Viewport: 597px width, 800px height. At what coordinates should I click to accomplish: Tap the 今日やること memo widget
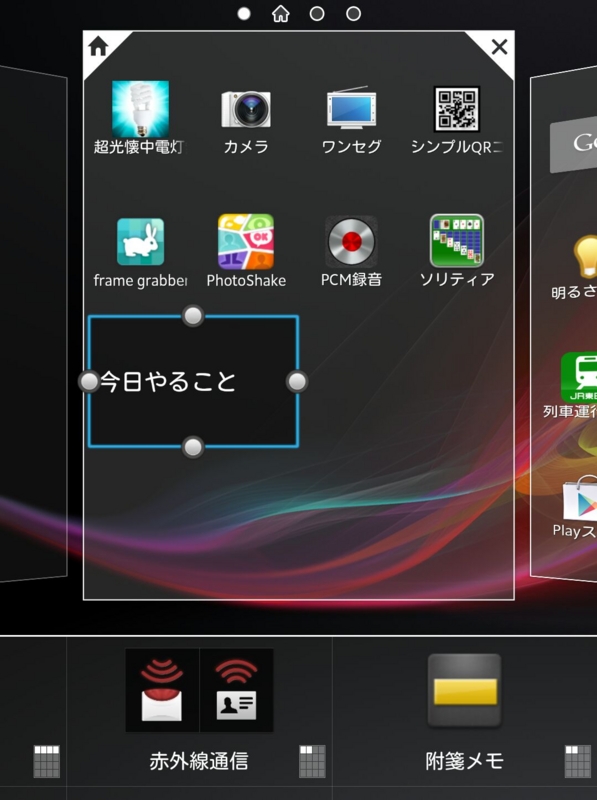pos(193,382)
